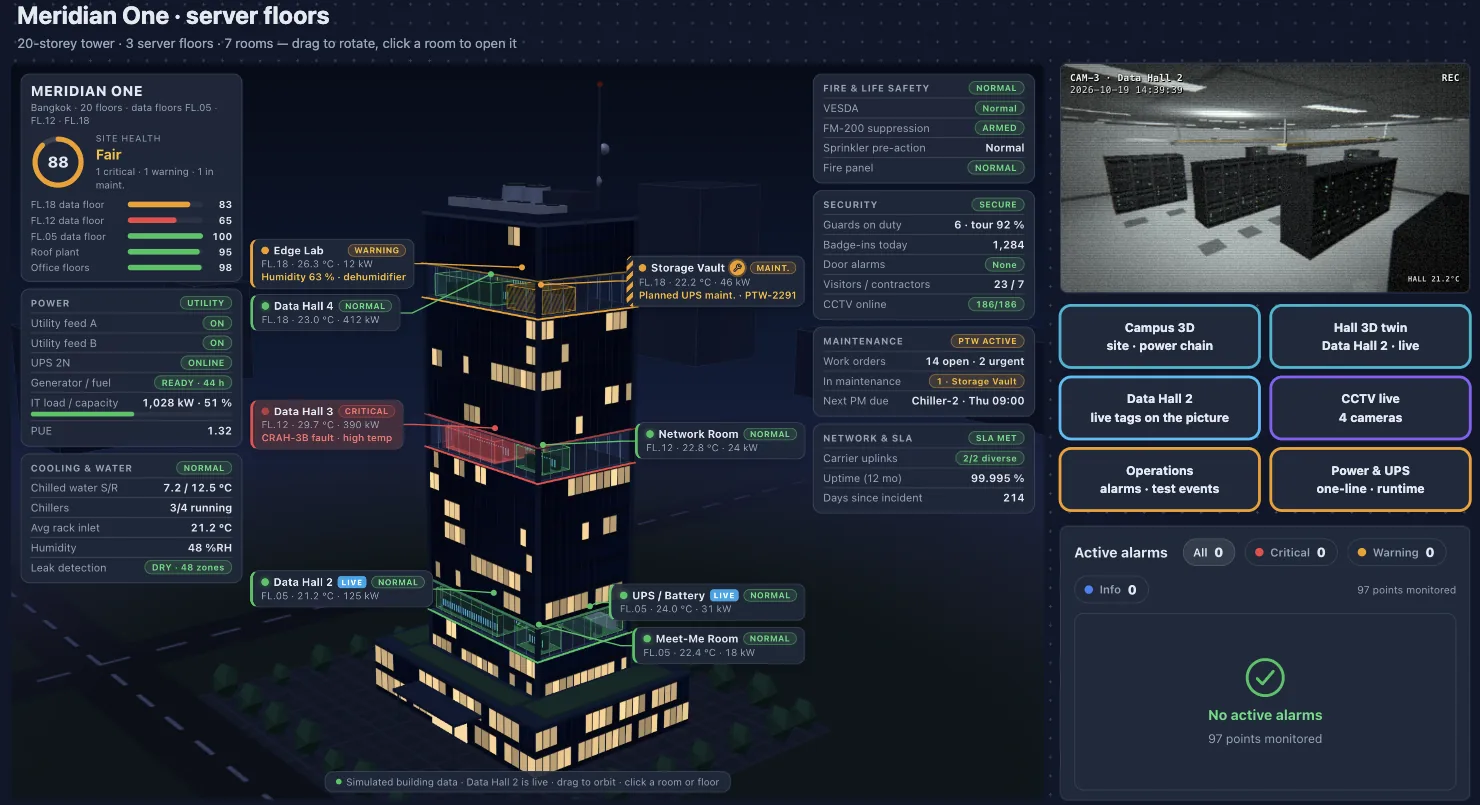
Task: Open the Data Hall 3 critical label
Action: [x=327, y=425]
